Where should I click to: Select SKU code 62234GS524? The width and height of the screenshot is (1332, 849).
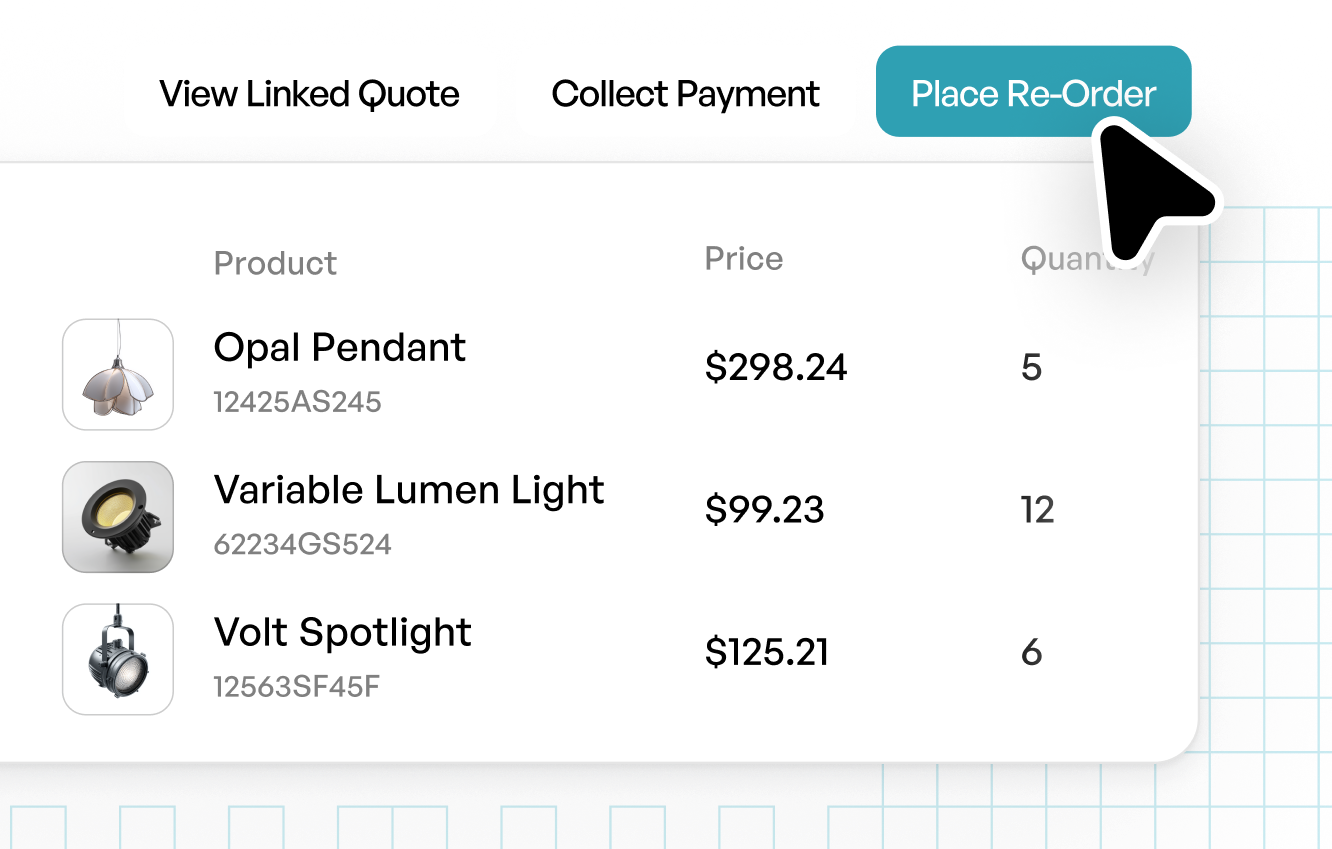pos(302,545)
